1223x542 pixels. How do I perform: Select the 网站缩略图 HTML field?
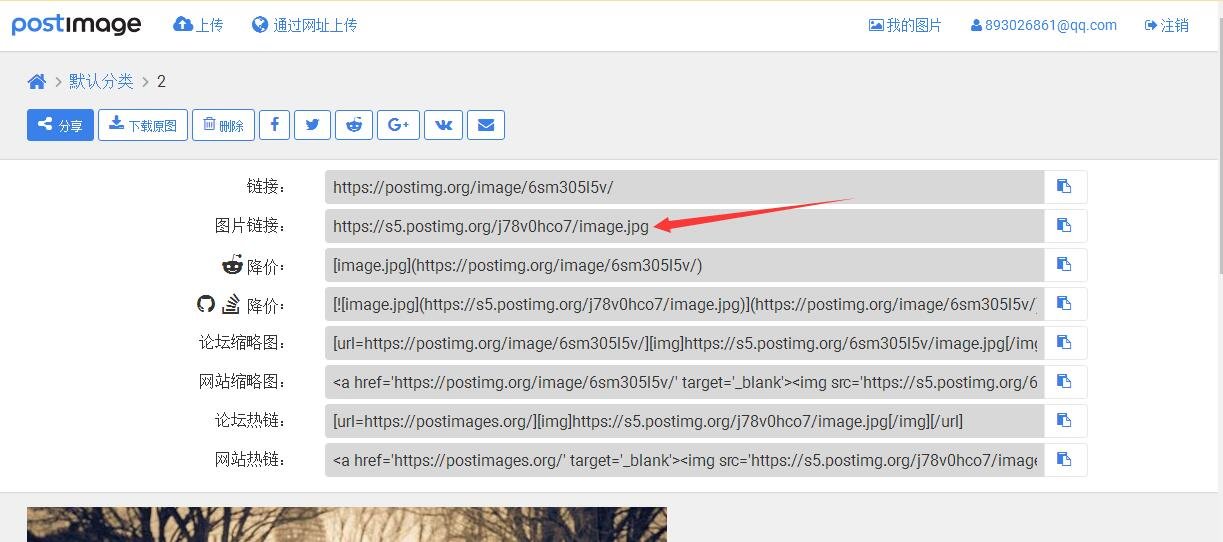click(685, 382)
